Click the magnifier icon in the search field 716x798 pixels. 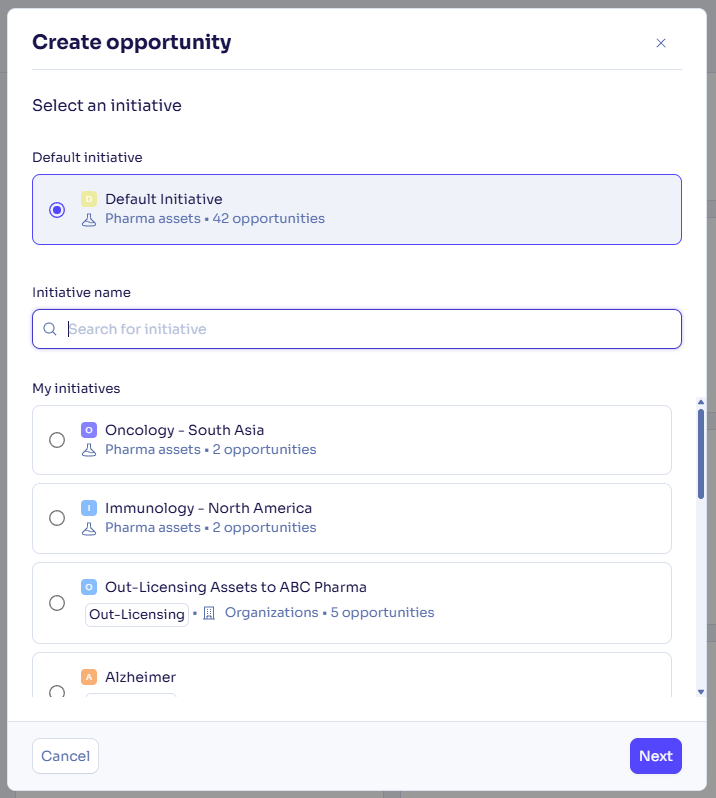pyautogui.click(x=50, y=329)
